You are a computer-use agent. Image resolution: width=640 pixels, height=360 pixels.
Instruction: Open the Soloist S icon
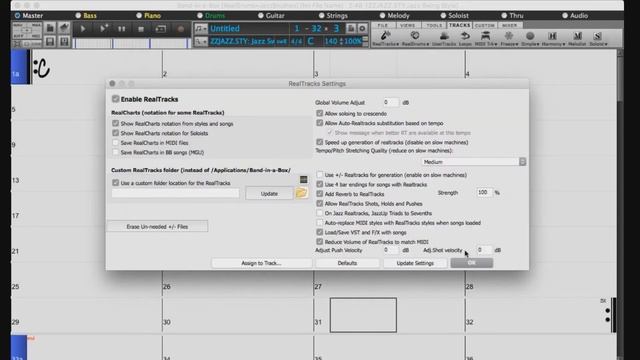[x=598, y=38]
